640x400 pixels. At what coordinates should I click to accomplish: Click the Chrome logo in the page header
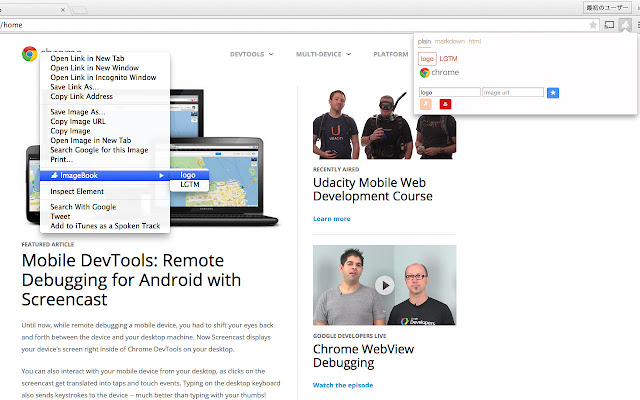29,54
